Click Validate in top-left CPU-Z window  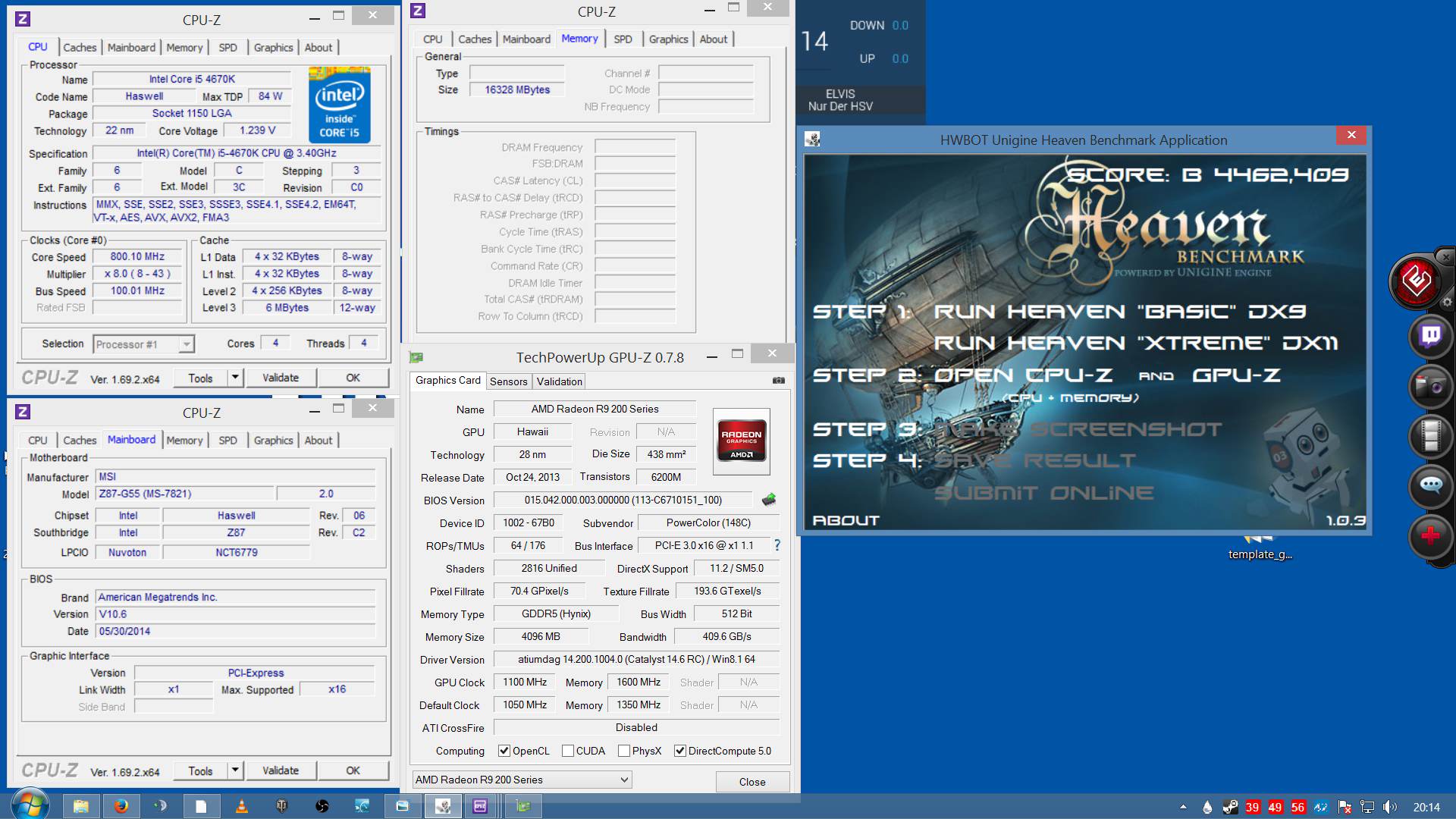(x=281, y=378)
